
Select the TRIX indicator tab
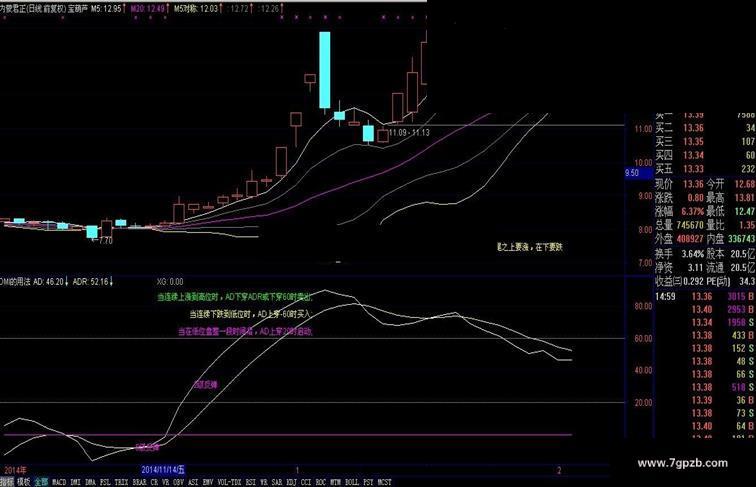[122, 482]
